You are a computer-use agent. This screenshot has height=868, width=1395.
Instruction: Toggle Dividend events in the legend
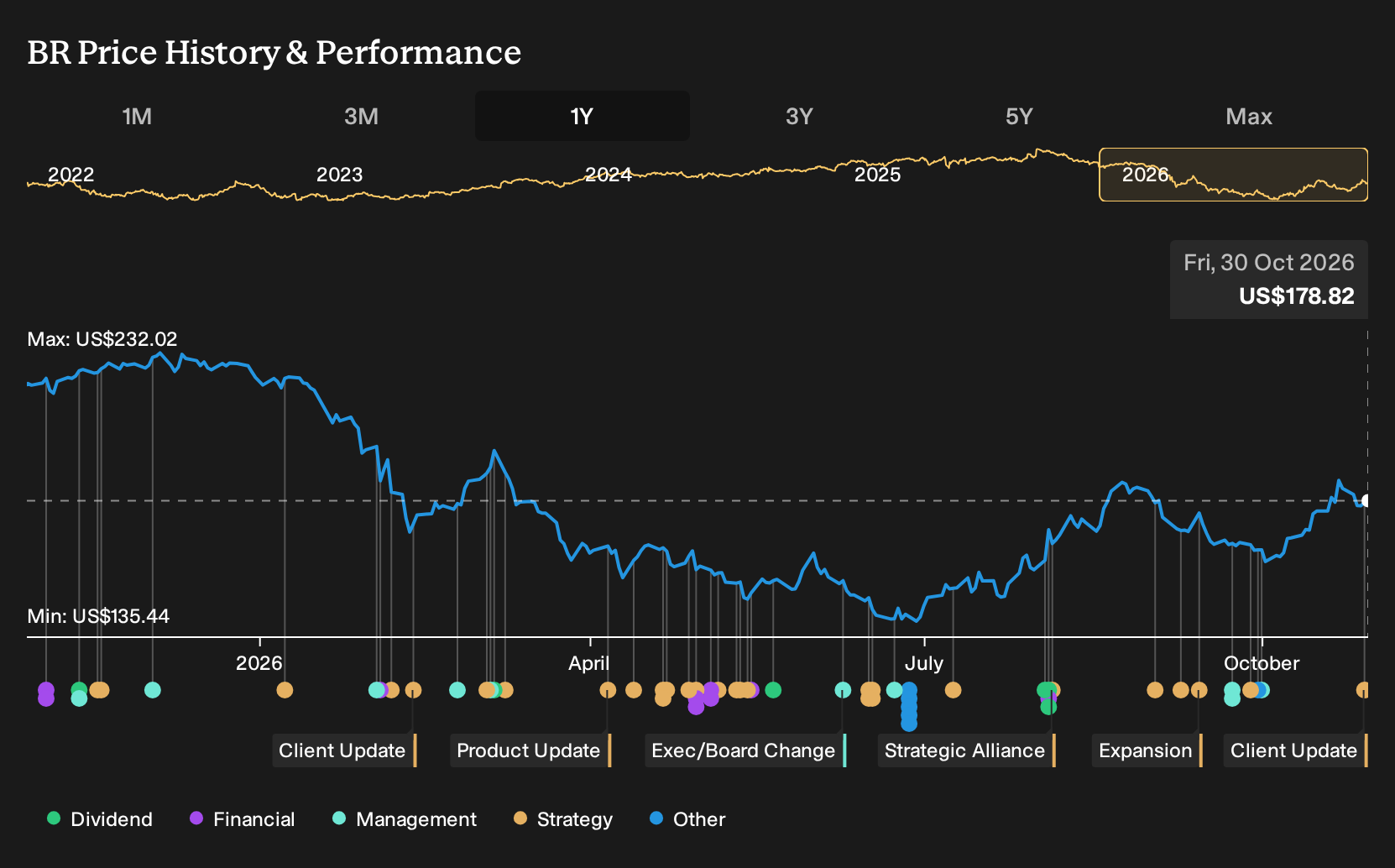coord(100,819)
